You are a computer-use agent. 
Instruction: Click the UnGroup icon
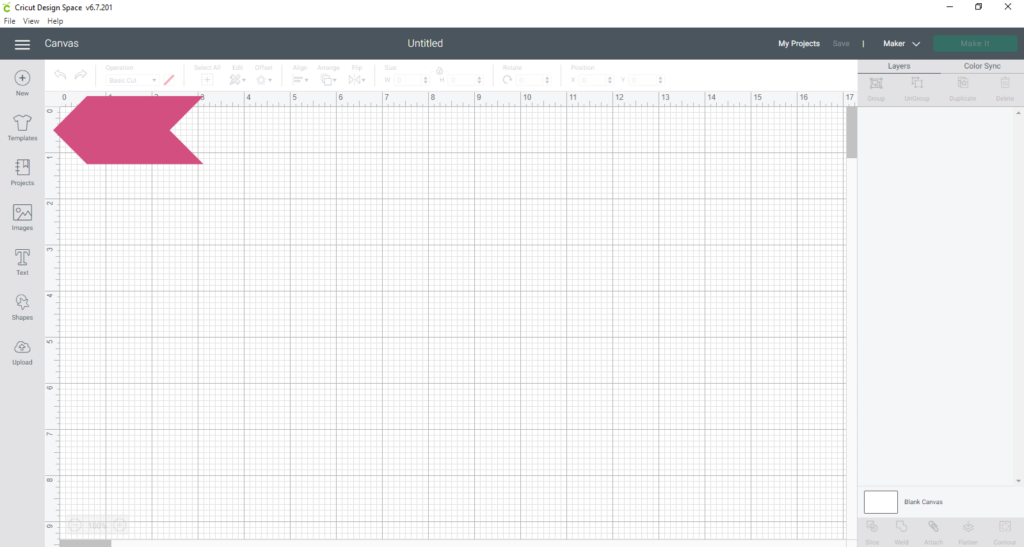pyautogui.click(x=917, y=83)
